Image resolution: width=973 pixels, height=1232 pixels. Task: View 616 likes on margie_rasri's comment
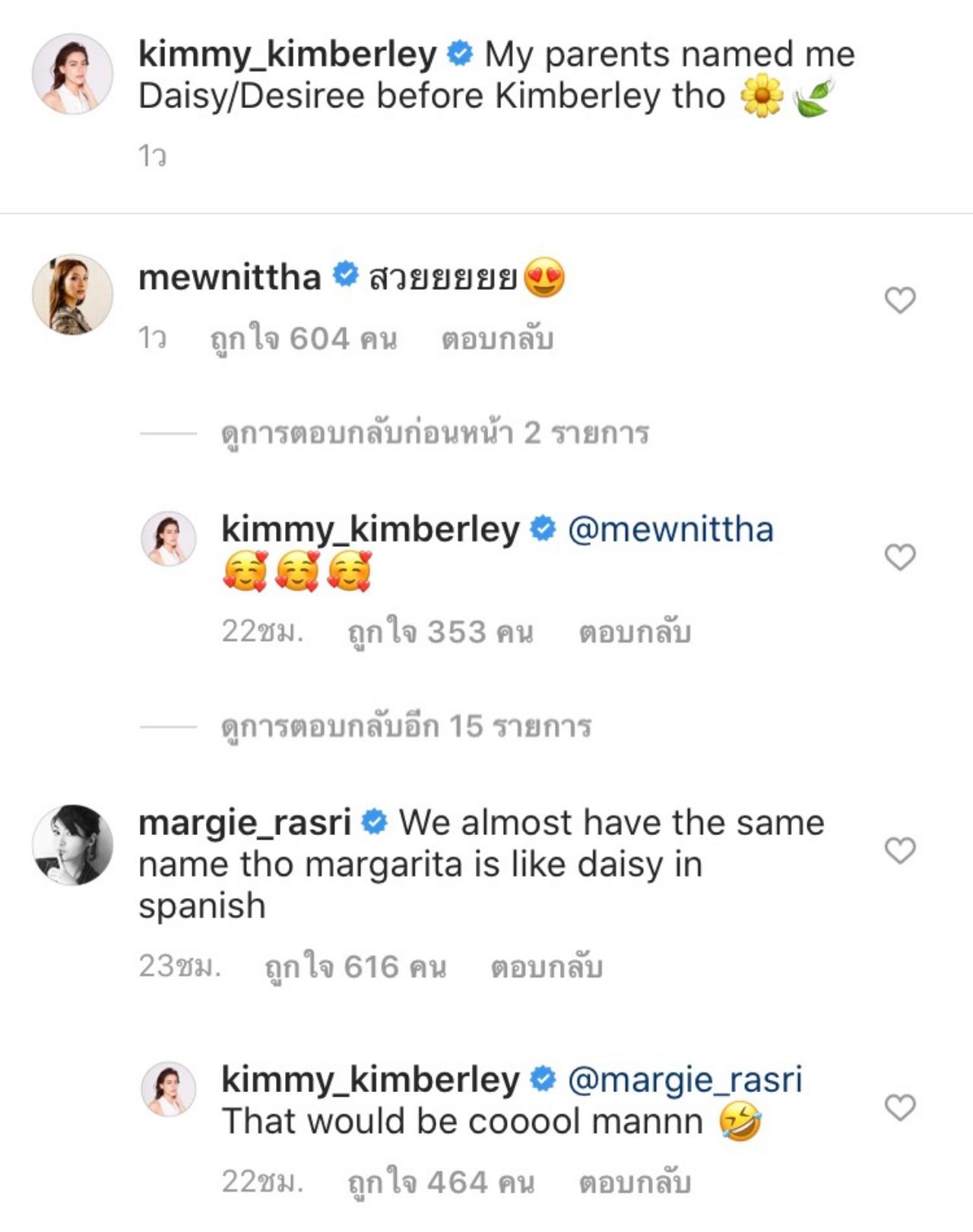[x=355, y=967]
